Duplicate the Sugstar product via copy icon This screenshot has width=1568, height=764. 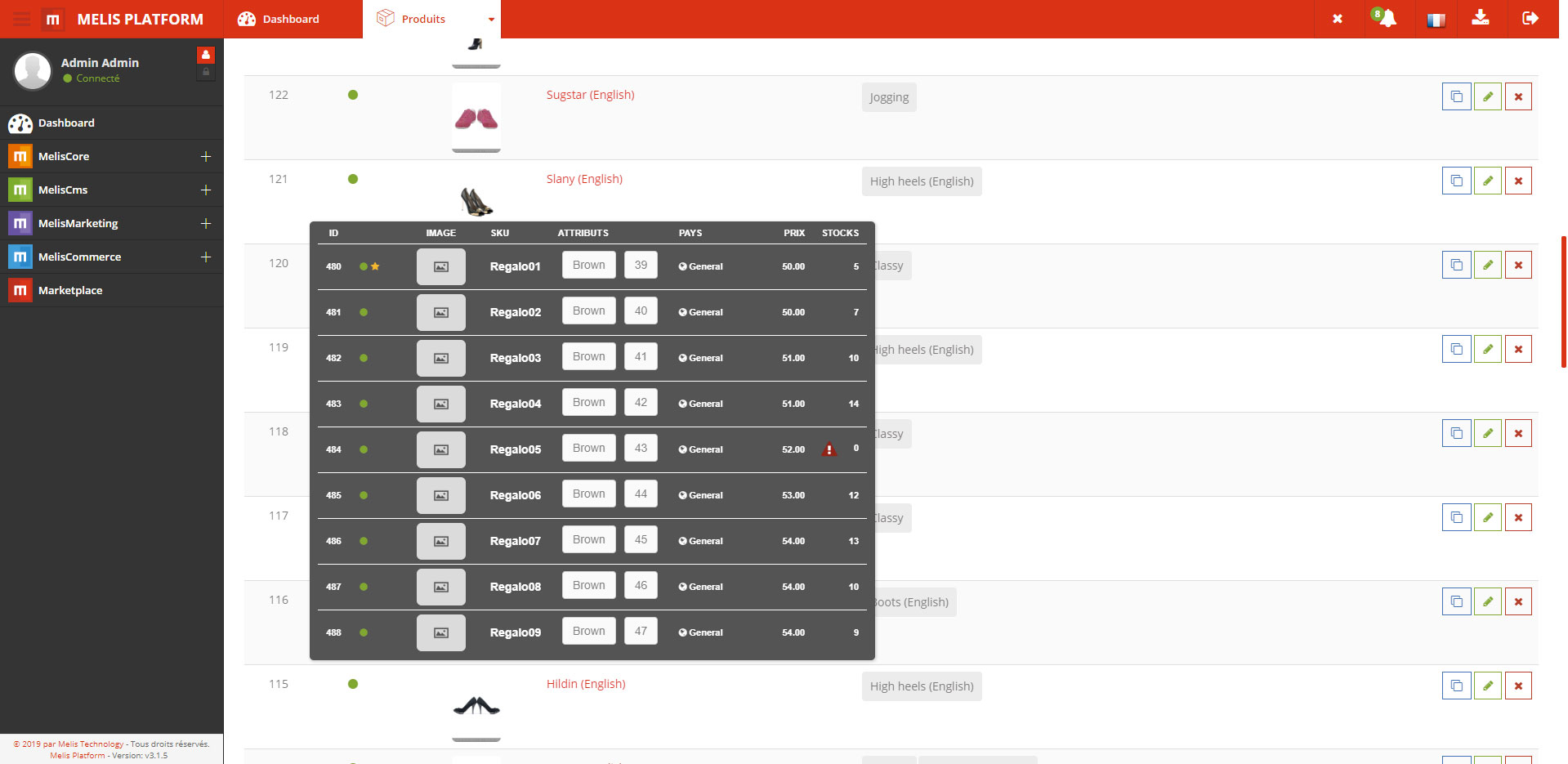coord(1456,96)
